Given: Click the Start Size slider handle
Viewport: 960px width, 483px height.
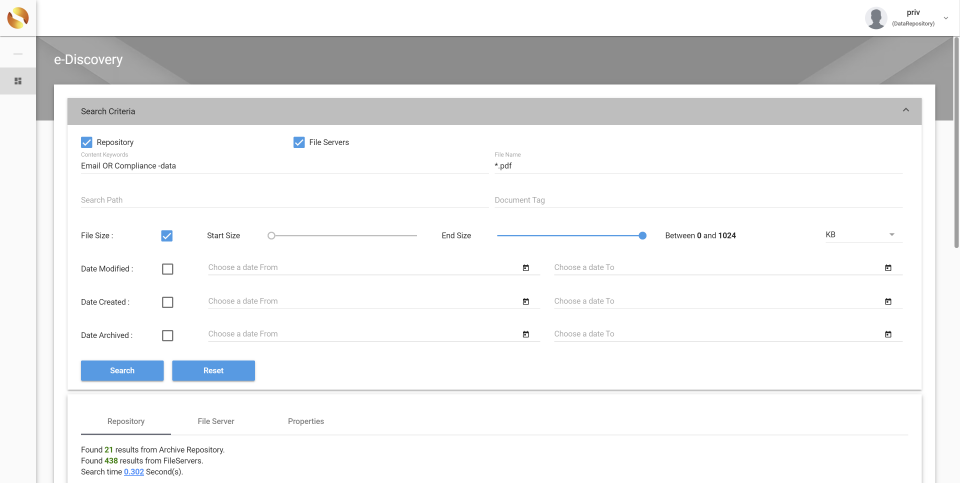Looking at the screenshot, I should 271,235.
